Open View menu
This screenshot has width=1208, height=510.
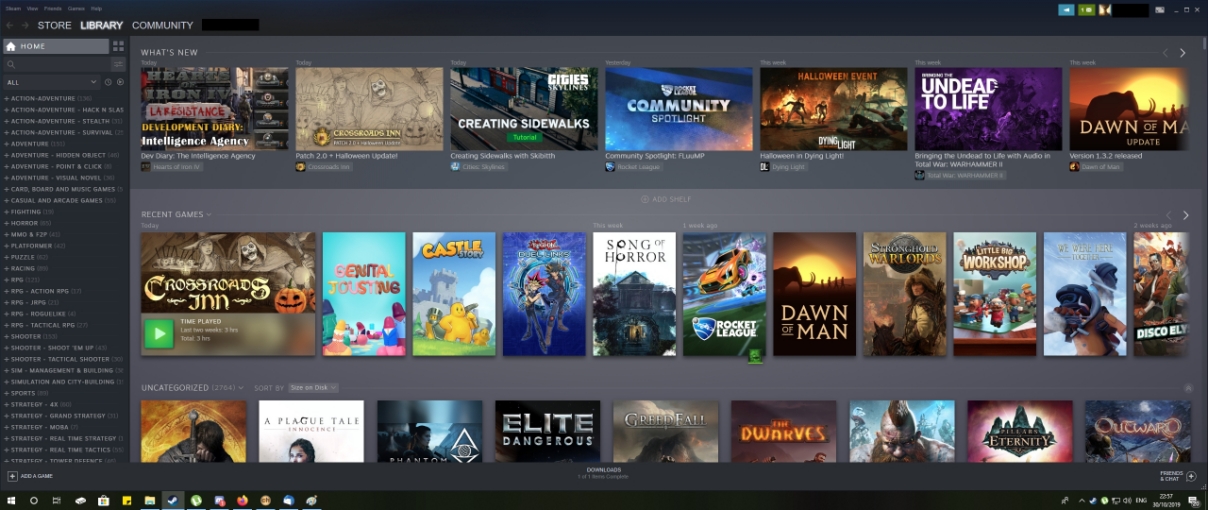tap(33, 8)
